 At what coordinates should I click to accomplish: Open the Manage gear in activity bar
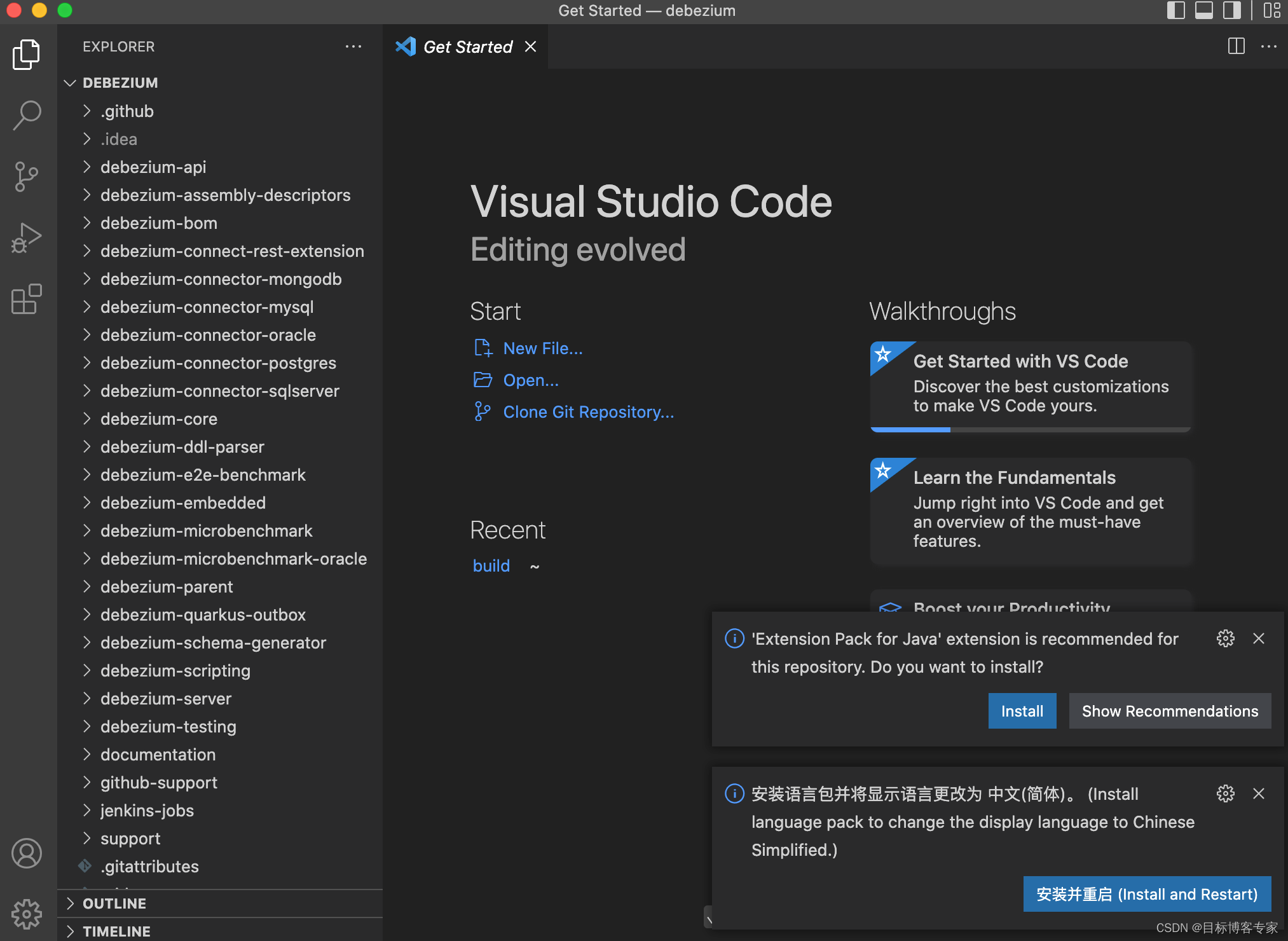click(x=27, y=914)
